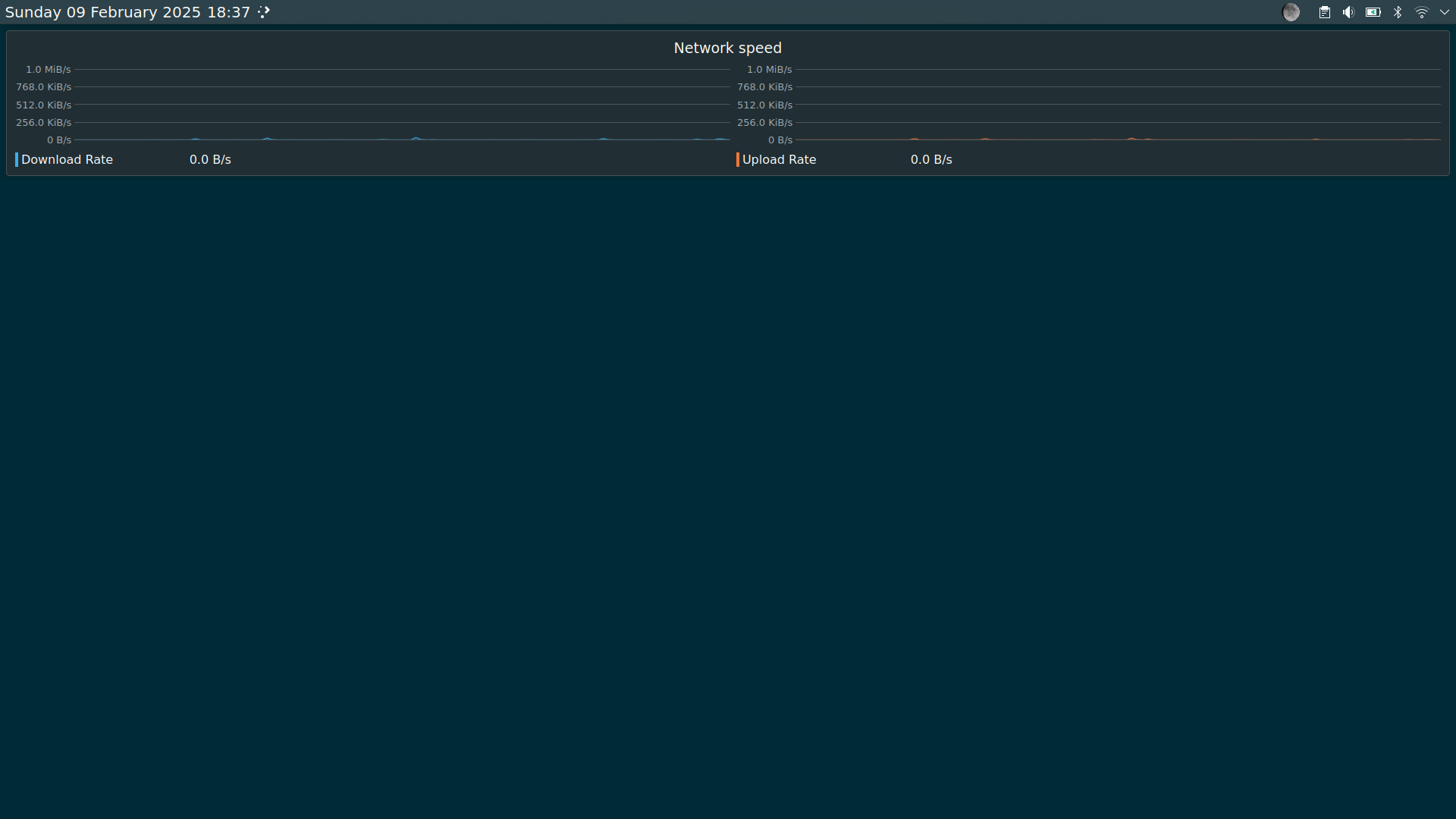Click the icon right of the clock
The width and height of the screenshot is (1456, 819).
pyautogui.click(x=264, y=12)
